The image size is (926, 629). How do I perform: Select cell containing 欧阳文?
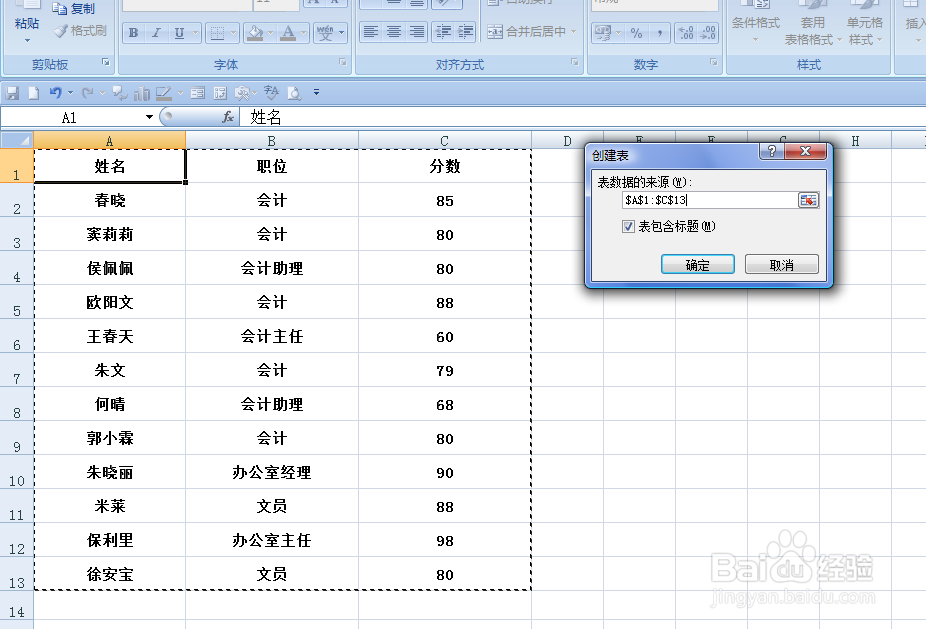click(x=110, y=302)
